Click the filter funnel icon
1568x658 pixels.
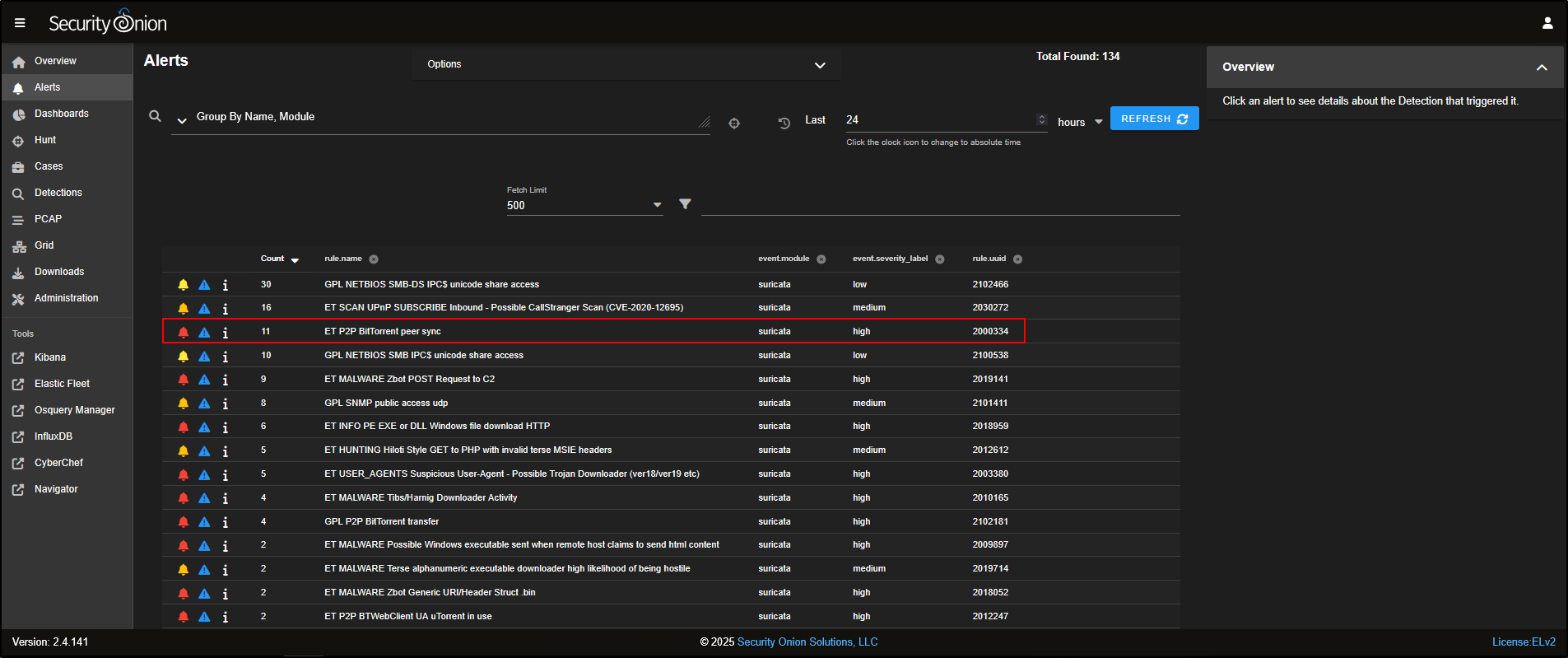pos(685,204)
